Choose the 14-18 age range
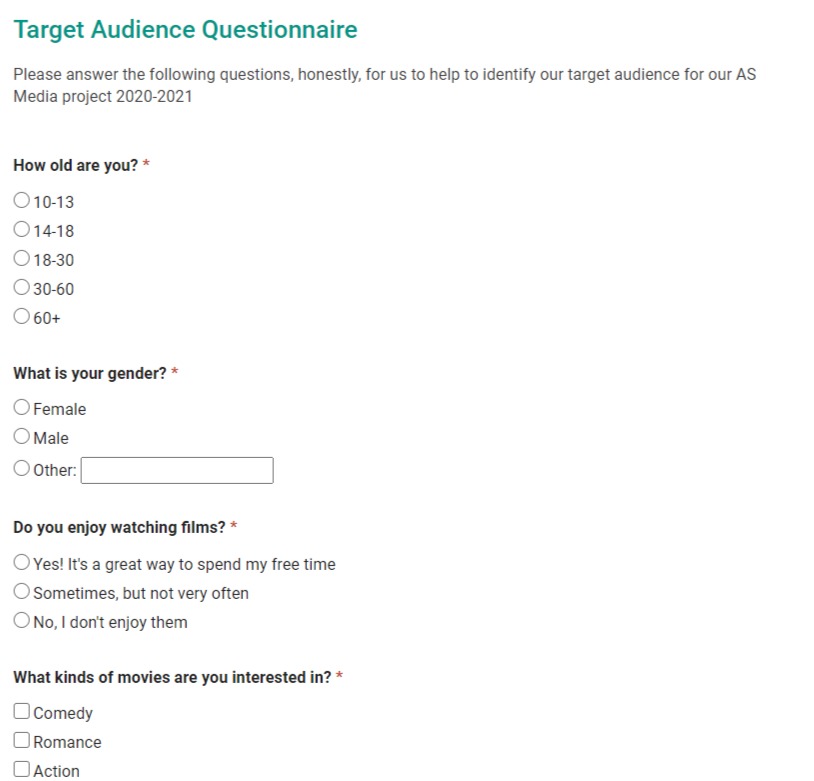Screen dimensions: 814x781 (x=22, y=230)
